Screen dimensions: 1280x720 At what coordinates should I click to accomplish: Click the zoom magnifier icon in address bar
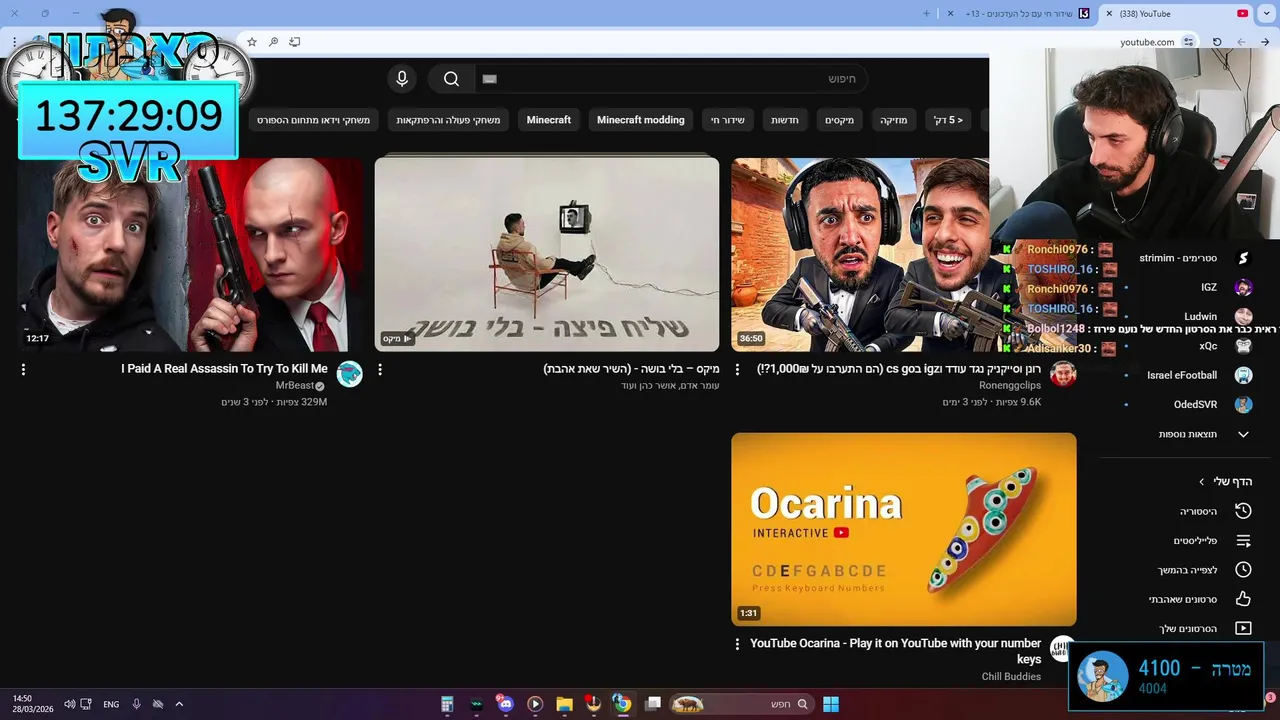pos(273,42)
